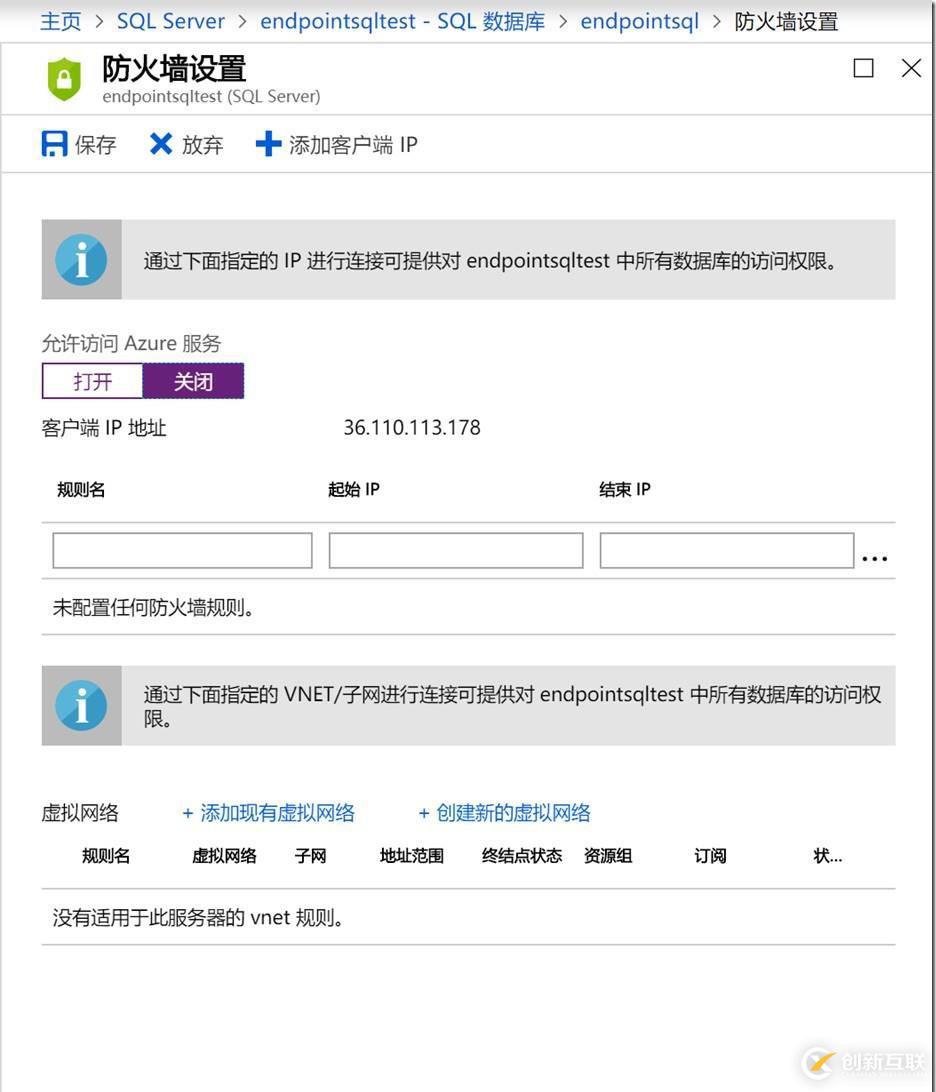The height and width of the screenshot is (1092, 936).
Task: Focus the 规则名 input field
Action: coord(182,551)
